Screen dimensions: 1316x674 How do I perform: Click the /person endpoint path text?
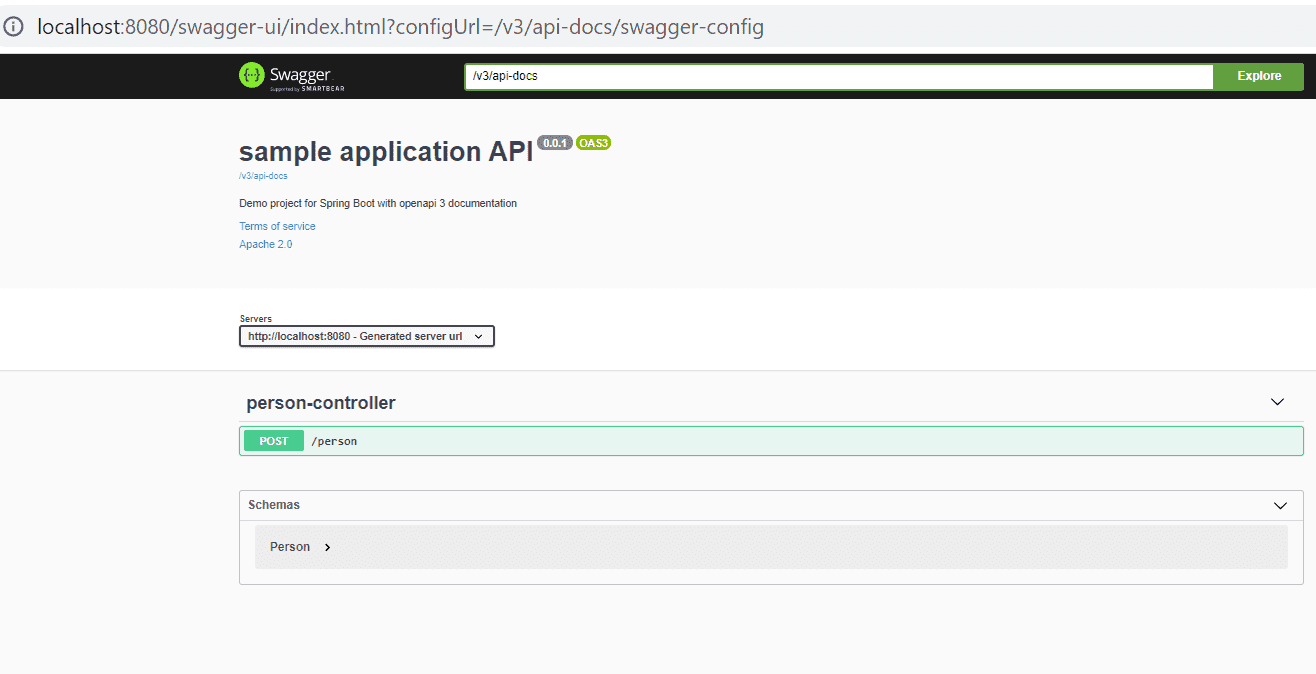coord(334,441)
